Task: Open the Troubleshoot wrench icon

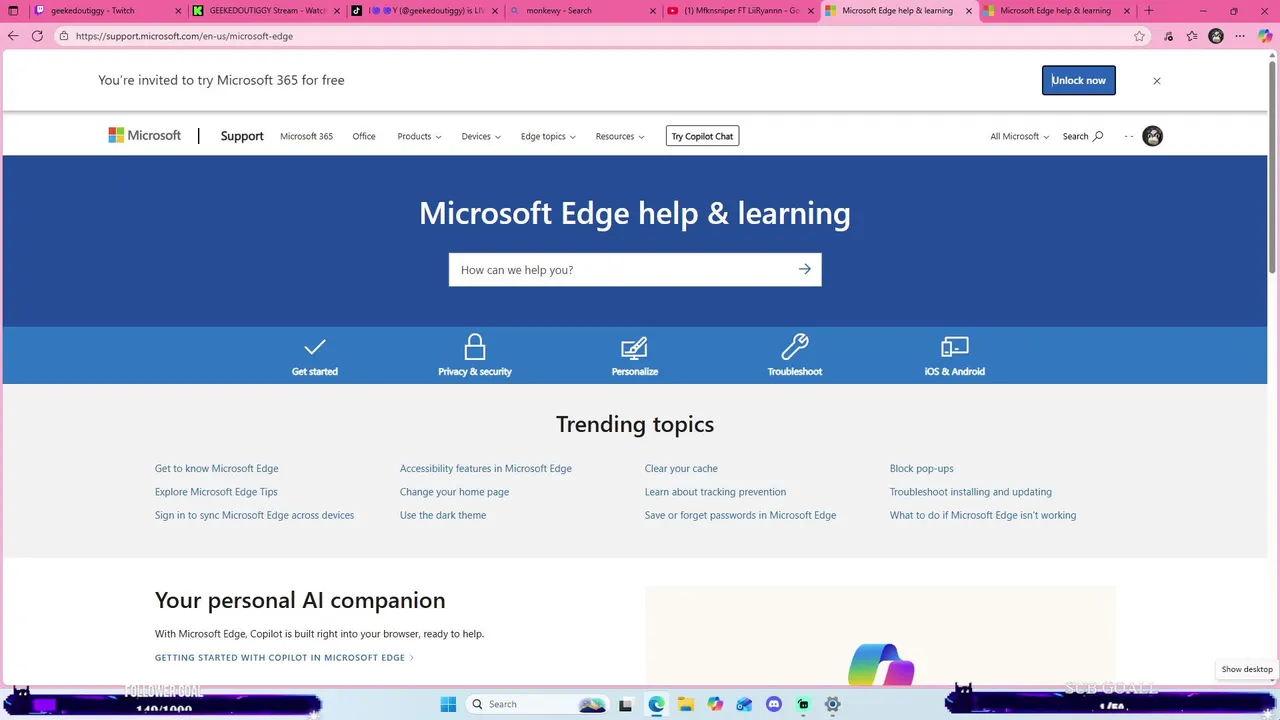Action: [x=795, y=347]
